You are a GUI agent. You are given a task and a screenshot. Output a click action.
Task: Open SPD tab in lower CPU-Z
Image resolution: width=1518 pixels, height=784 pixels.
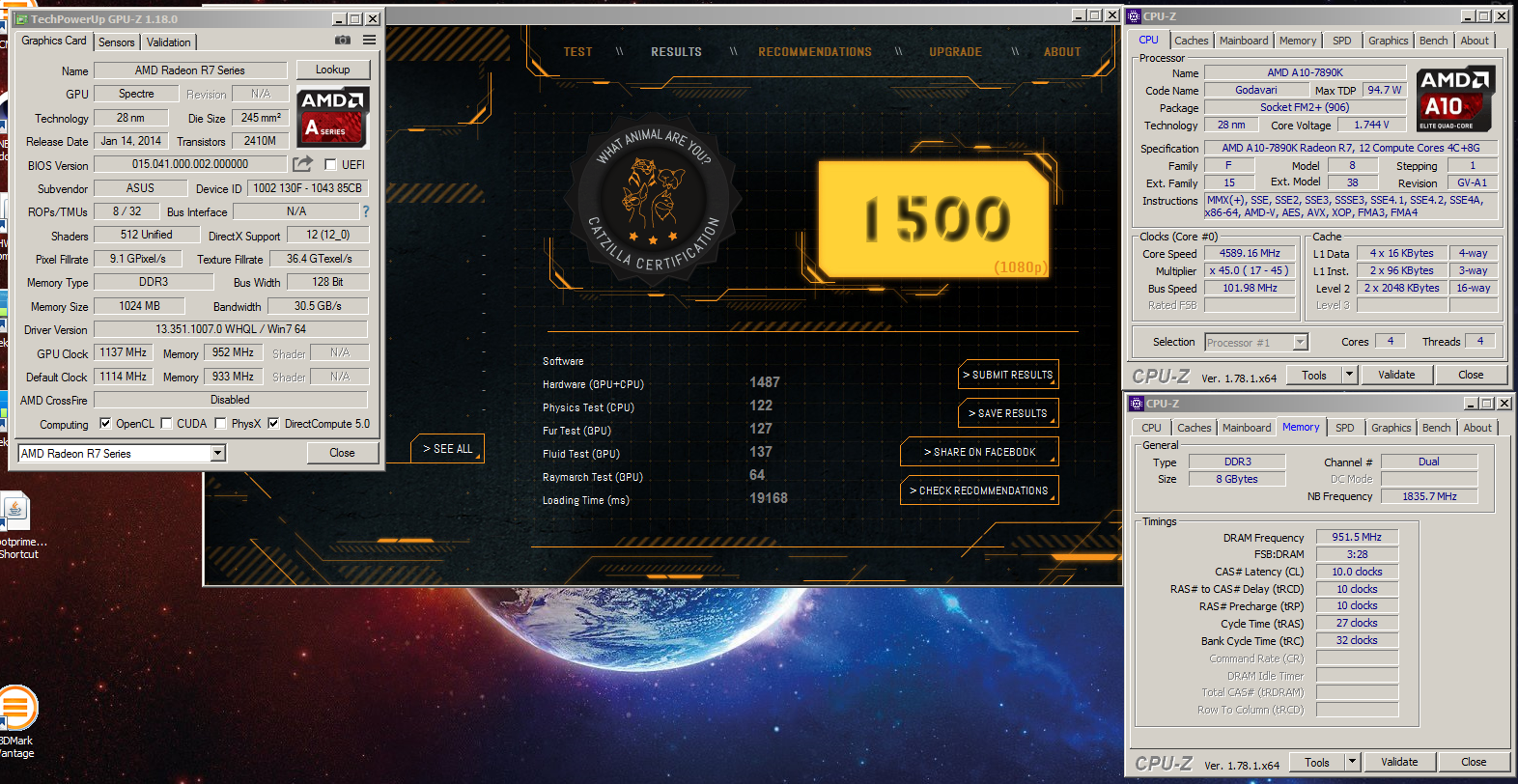click(1345, 428)
